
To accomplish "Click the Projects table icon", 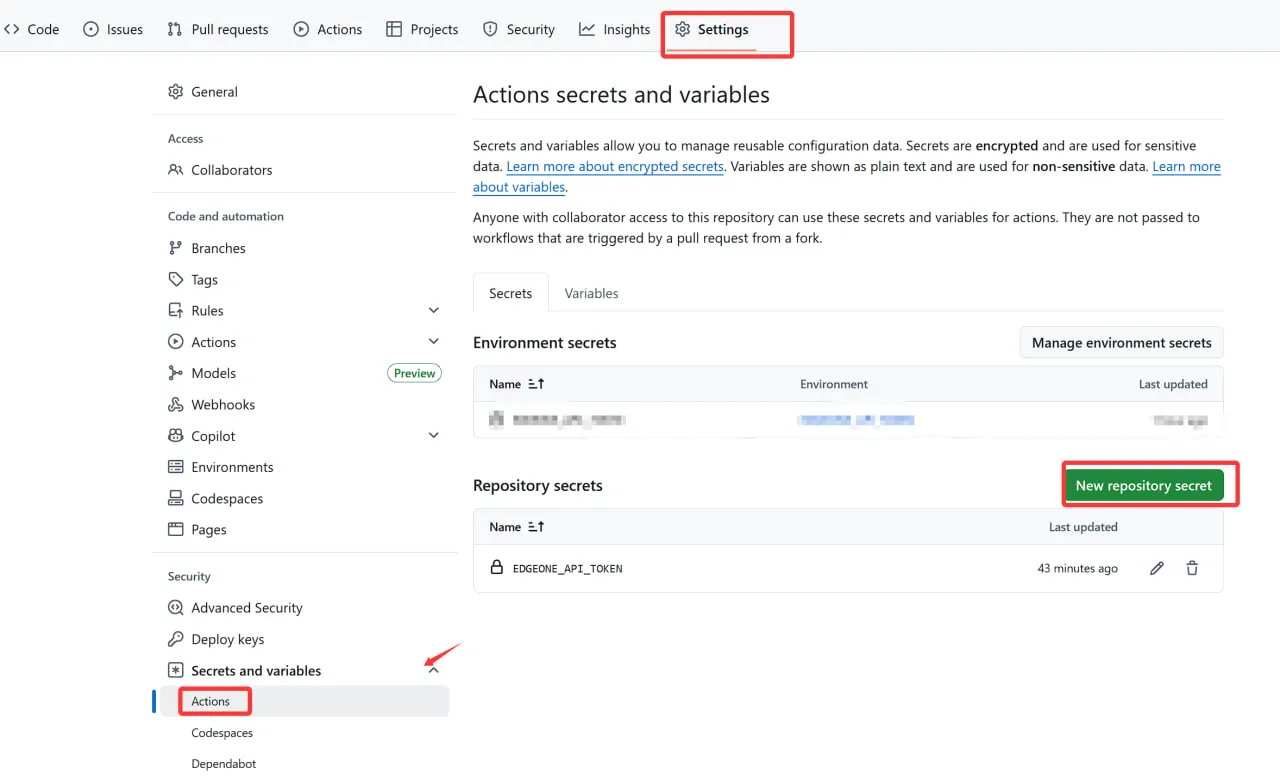I will pos(394,29).
